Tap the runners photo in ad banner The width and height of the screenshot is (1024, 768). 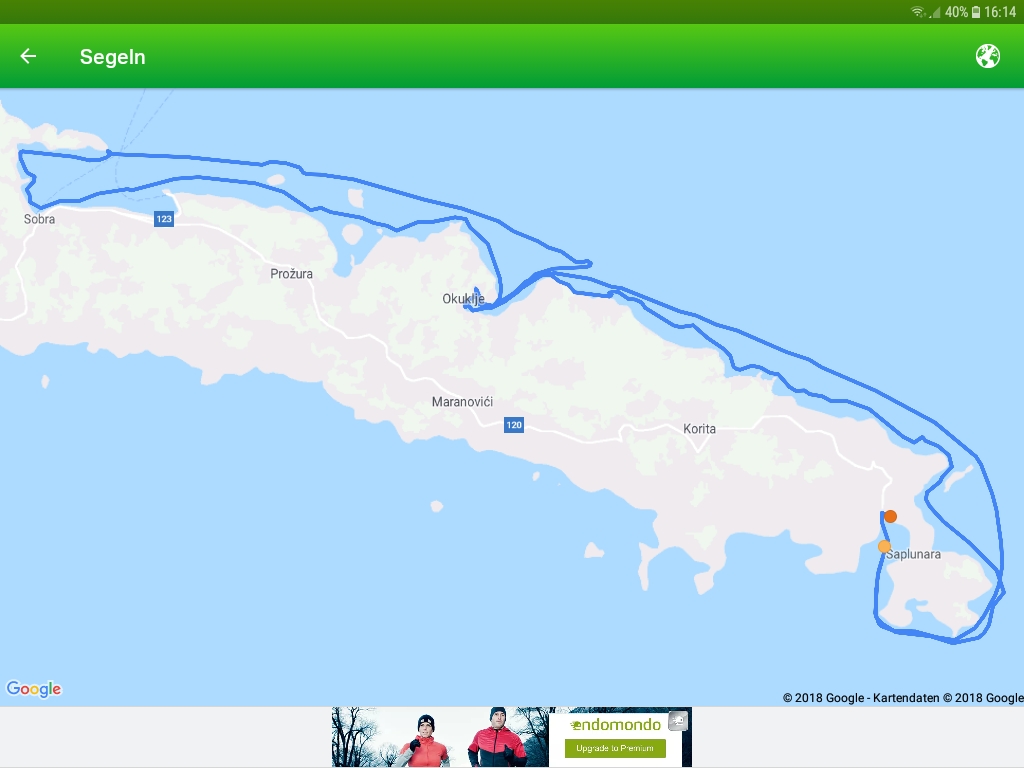pos(440,737)
